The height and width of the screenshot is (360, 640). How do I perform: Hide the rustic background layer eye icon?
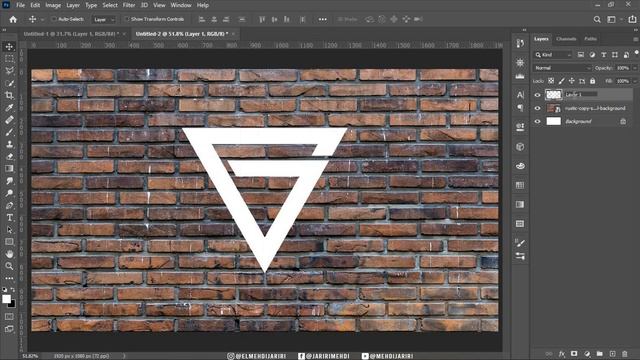(x=538, y=108)
